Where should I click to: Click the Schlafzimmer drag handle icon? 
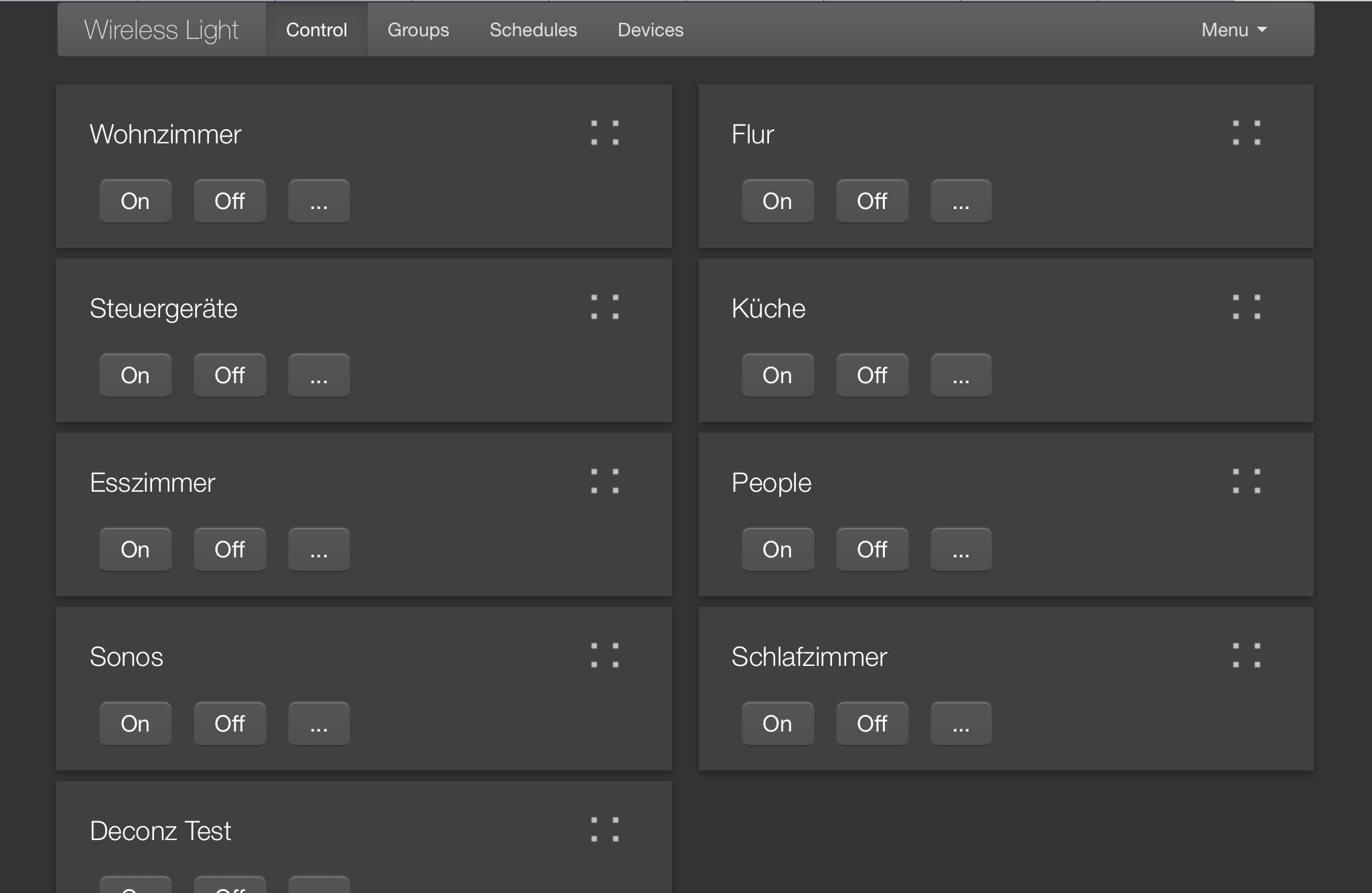coord(1246,655)
